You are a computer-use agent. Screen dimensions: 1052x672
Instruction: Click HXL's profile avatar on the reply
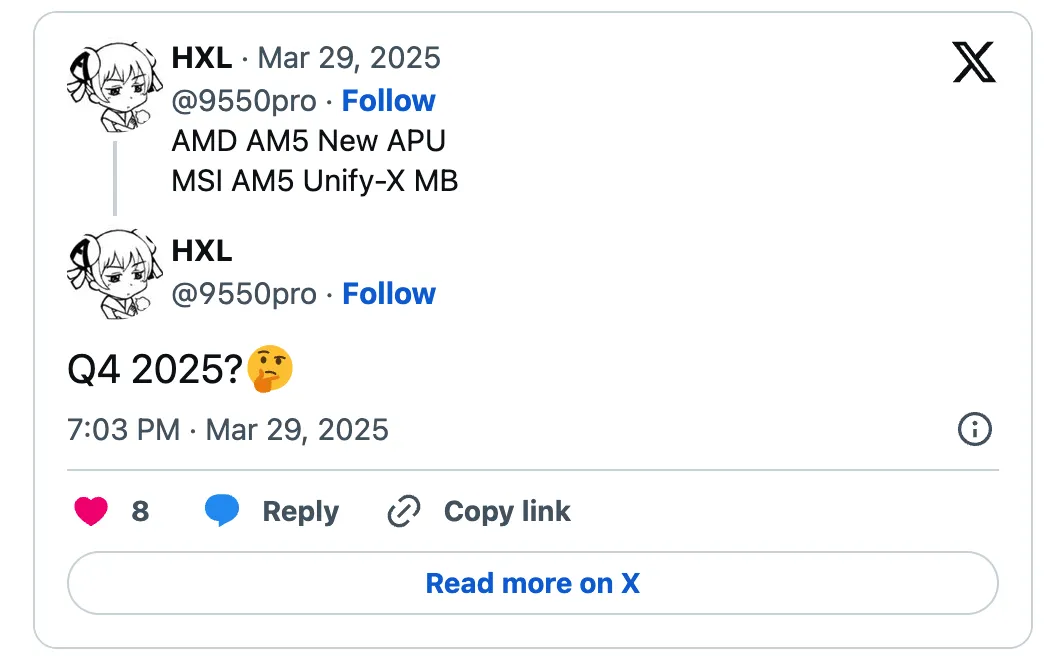tap(113, 277)
